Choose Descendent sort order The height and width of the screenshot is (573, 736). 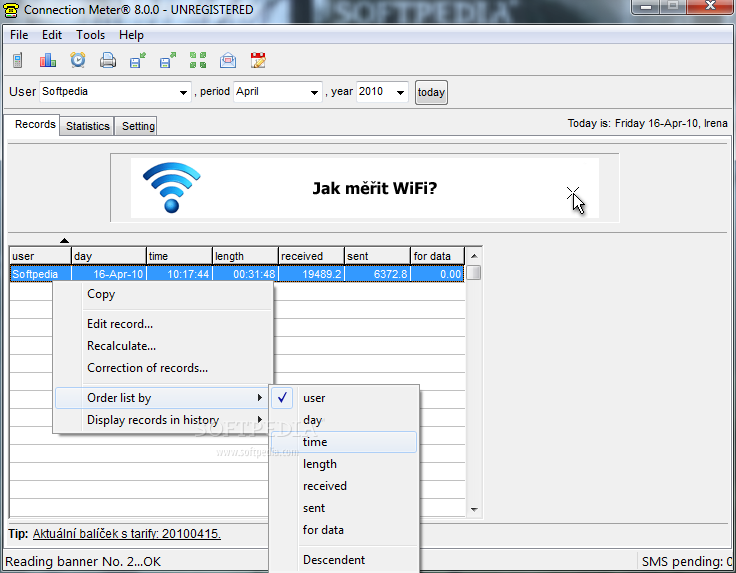click(x=344, y=560)
